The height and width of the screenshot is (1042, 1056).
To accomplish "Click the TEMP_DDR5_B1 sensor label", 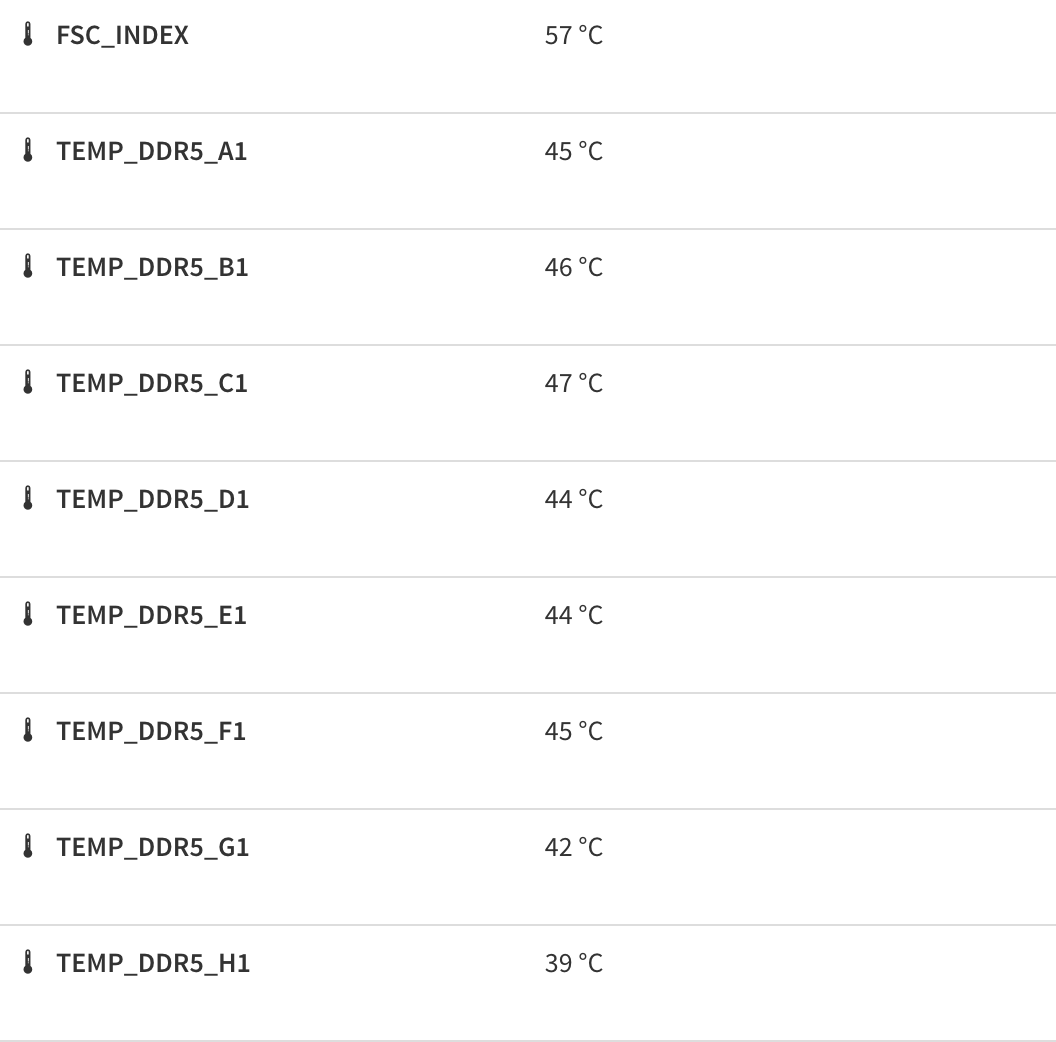I will click(152, 268).
